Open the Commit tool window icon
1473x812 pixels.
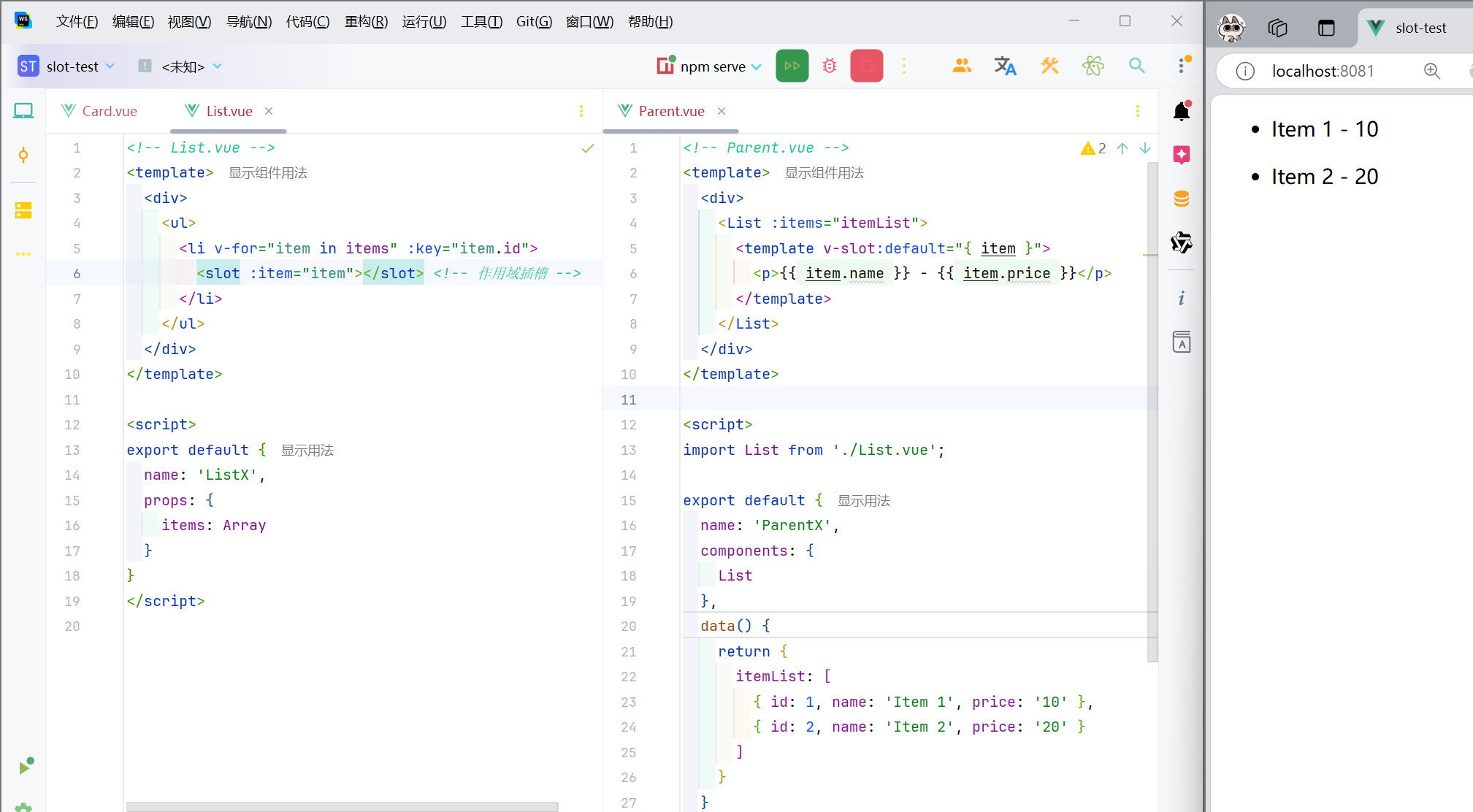23,155
